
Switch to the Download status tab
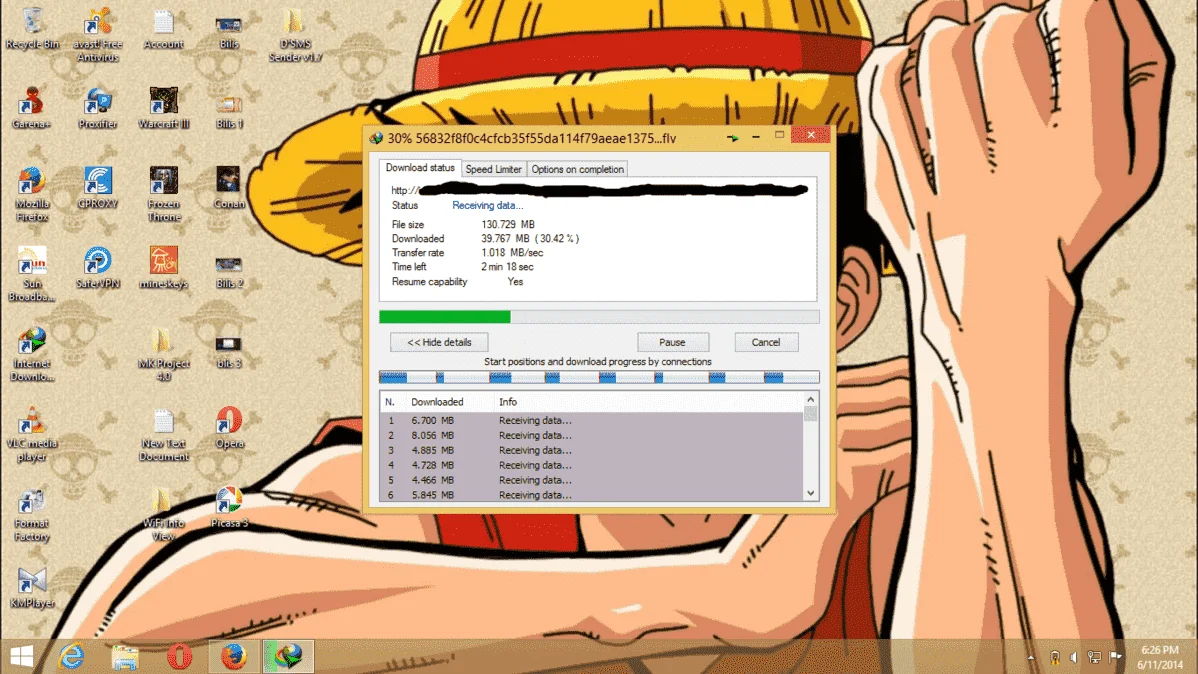(419, 168)
